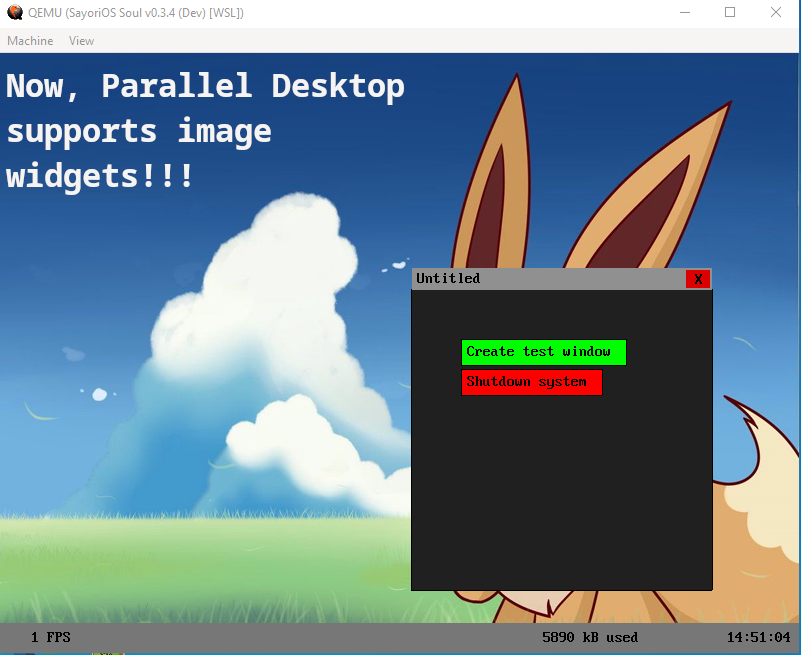Click the 5890 kB used memory indicator
This screenshot has width=801, height=655.
tap(590, 637)
